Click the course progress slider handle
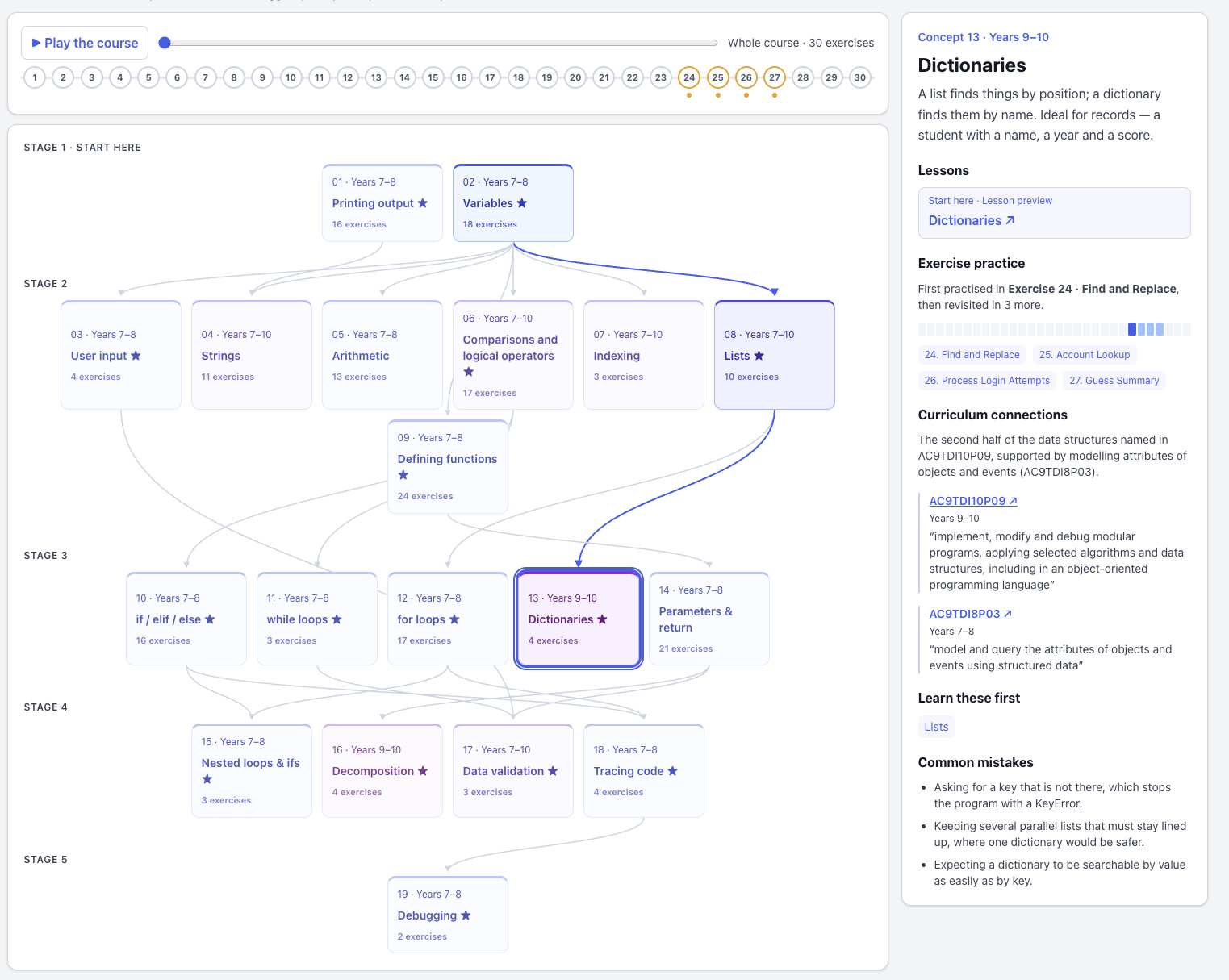The image size is (1229, 980). (x=165, y=43)
